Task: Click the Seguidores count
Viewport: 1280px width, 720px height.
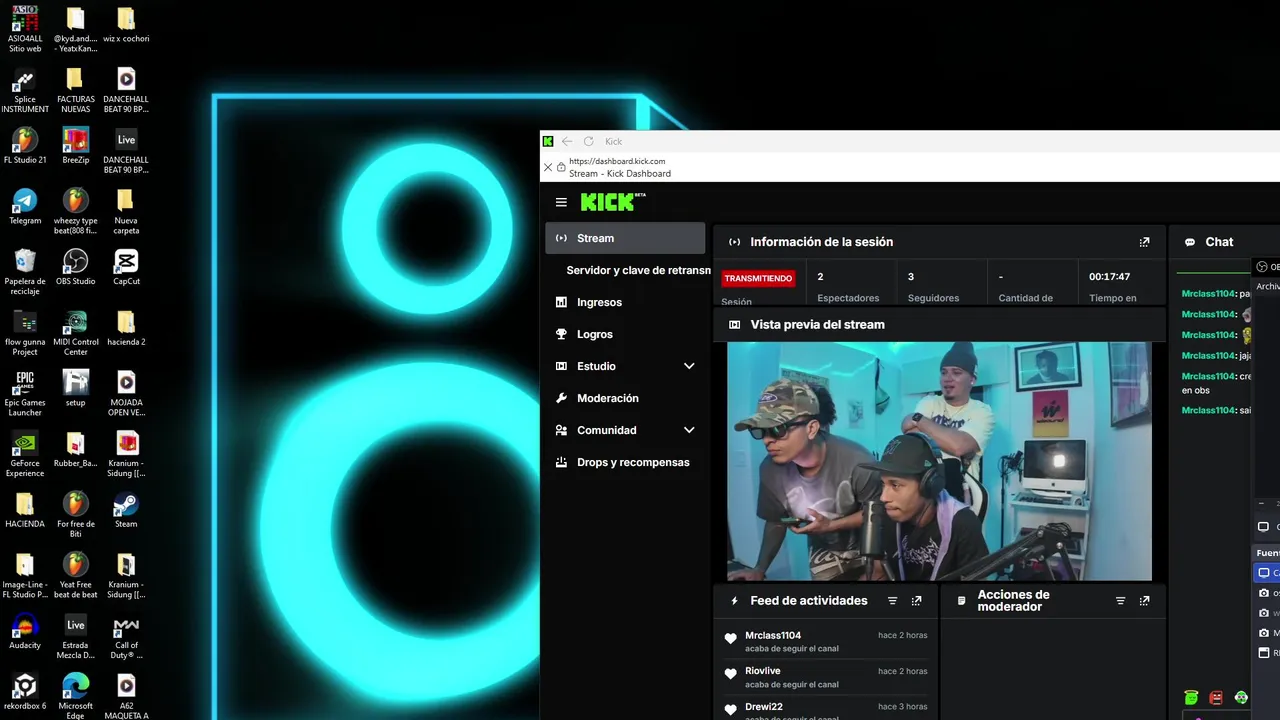Action: [x=911, y=277]
